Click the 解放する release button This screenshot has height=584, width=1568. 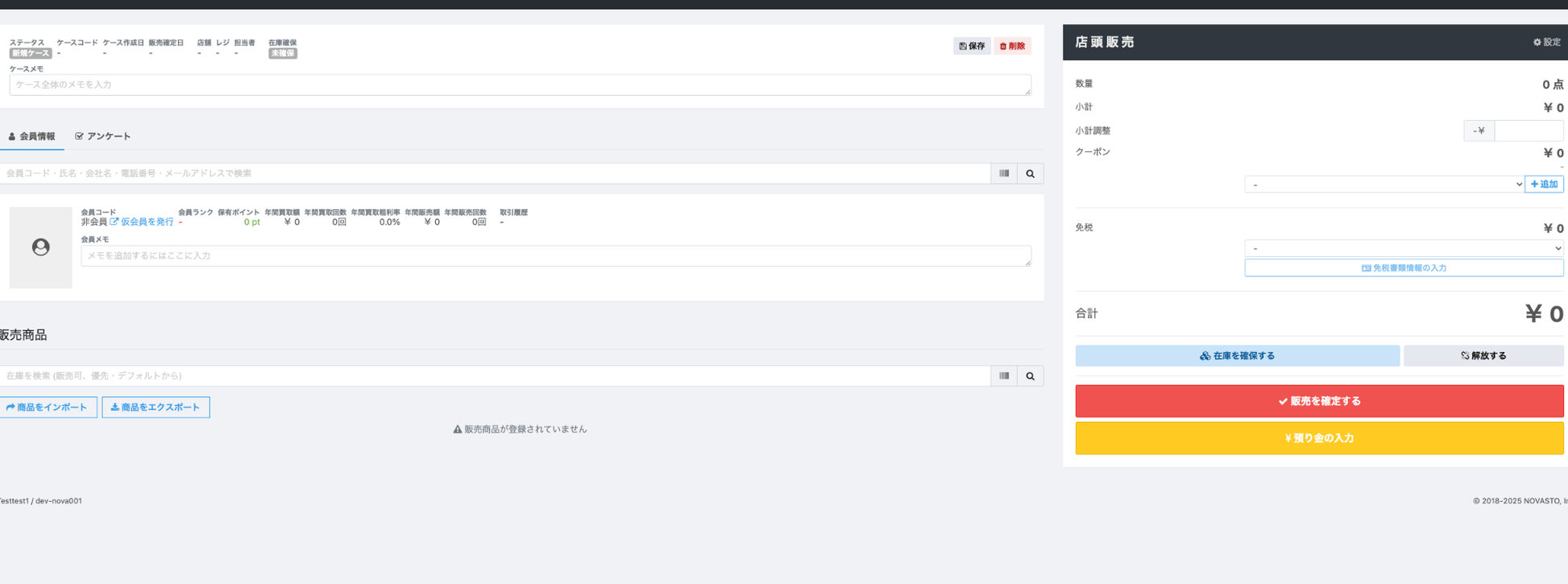[1483, 355]
